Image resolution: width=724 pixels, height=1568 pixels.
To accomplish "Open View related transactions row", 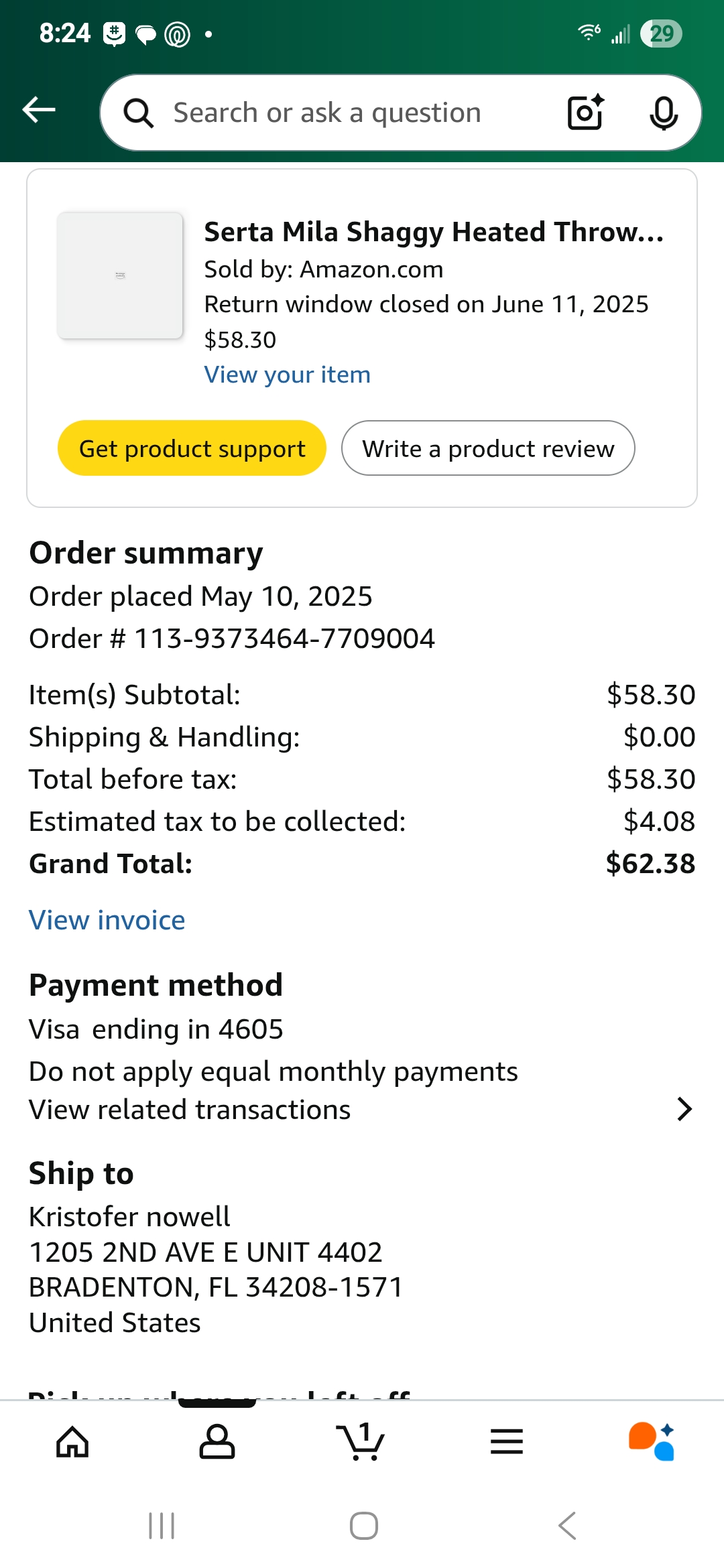I will [362, 1110].
